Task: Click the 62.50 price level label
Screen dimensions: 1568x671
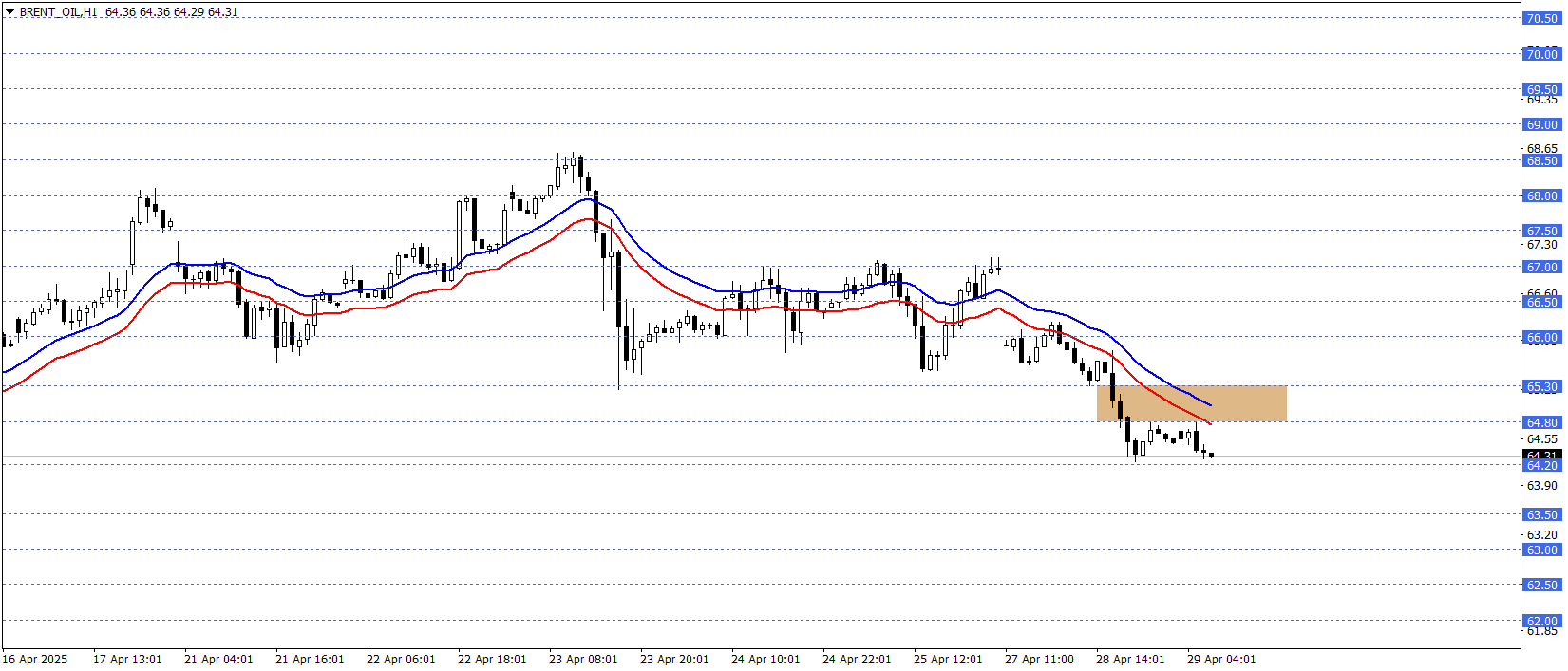Action: (1542, 585)
